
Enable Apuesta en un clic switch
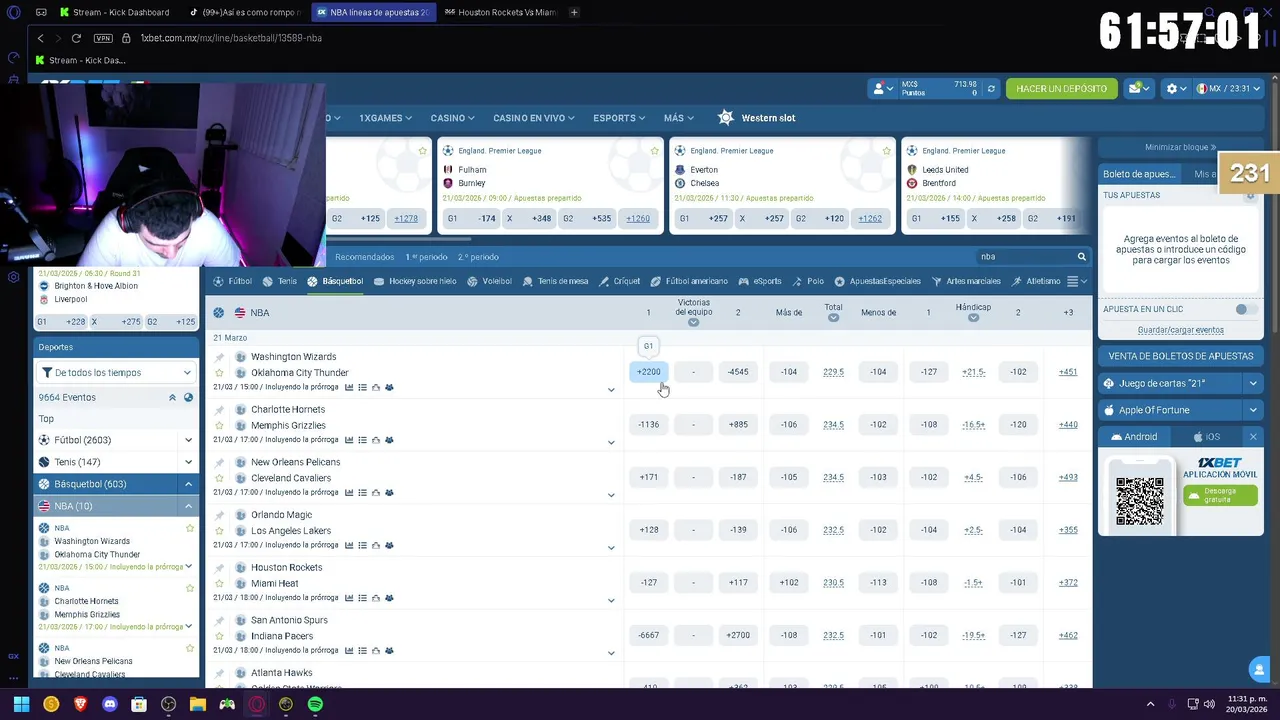1244,310
